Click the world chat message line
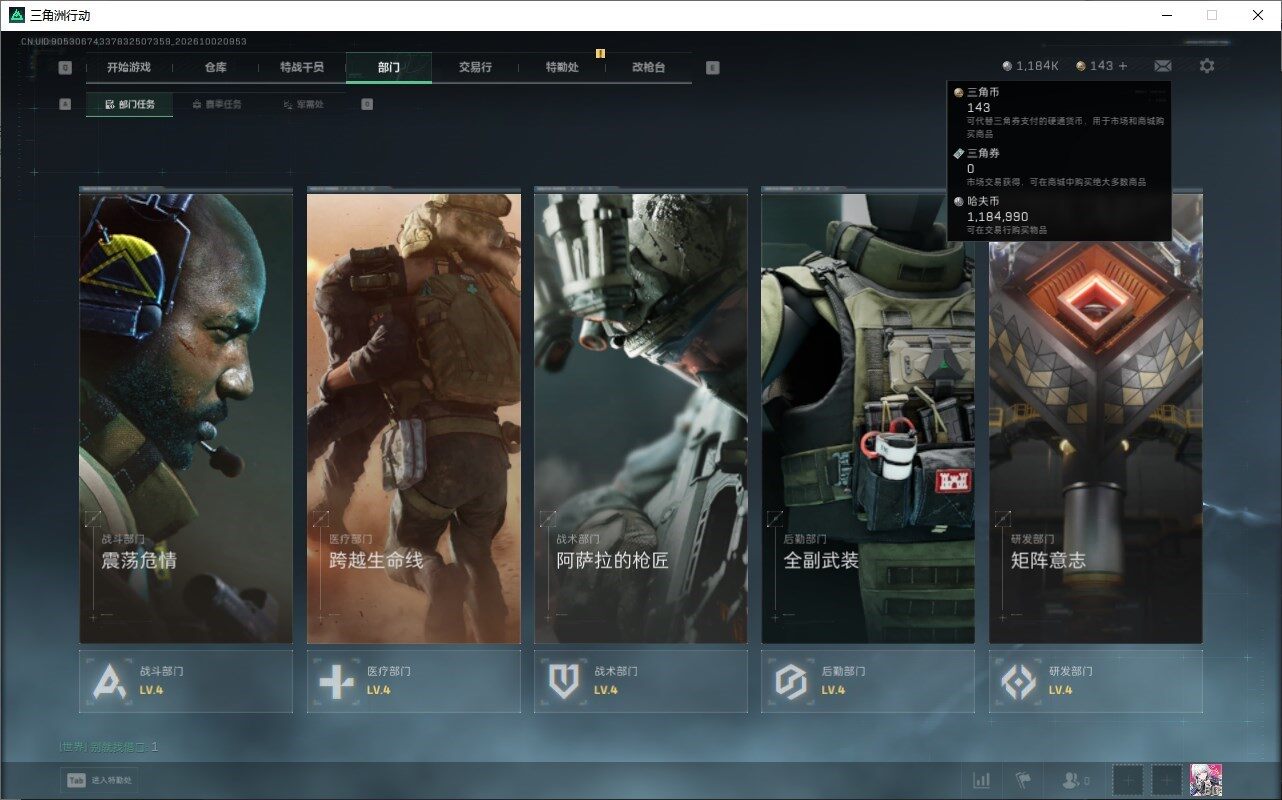Viewport: 1282px width, 800px height. coord(109,747)
